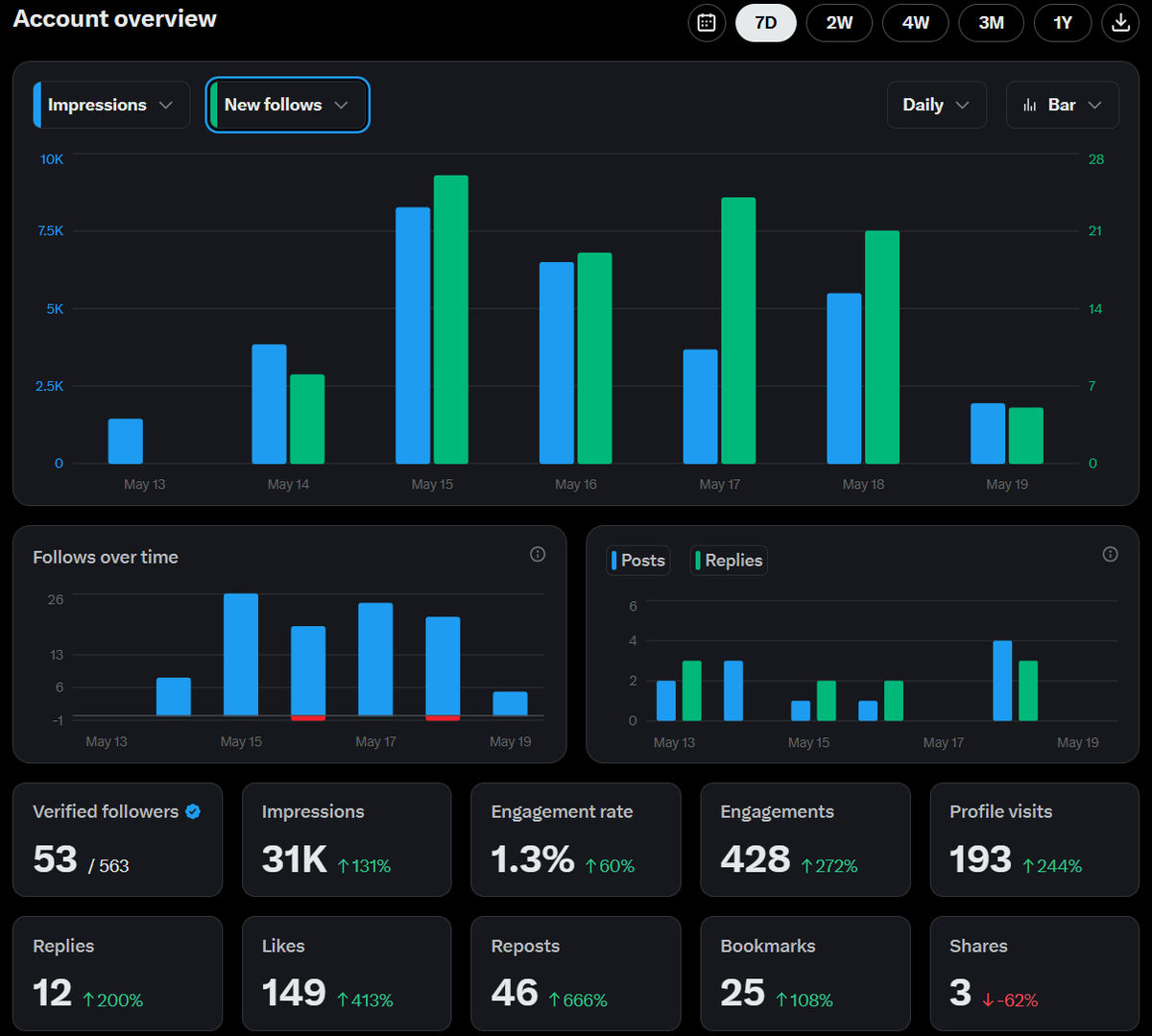Click the May 13 impressions blue bar
1152x1036 pixels.
[126, 441]
